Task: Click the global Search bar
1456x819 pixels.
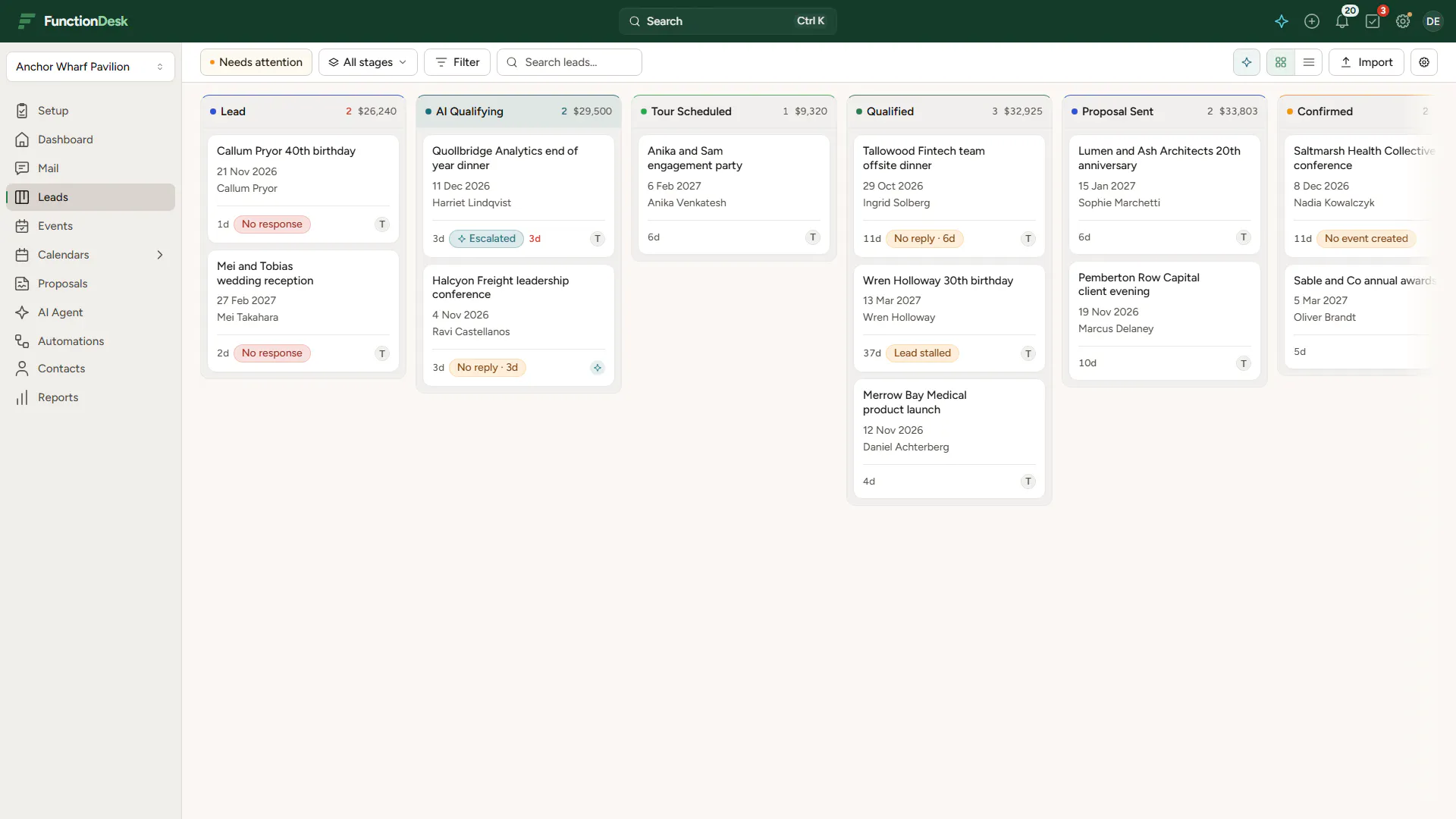Action: pyautogui.click(x=728, y=21)
